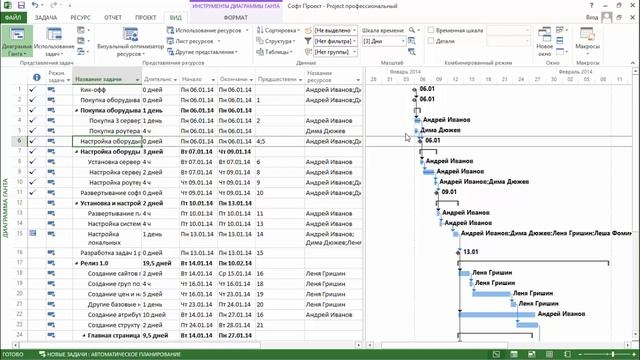Click the last view shortcut icon in status bar
Screen dimensions: 640x360
567,354
